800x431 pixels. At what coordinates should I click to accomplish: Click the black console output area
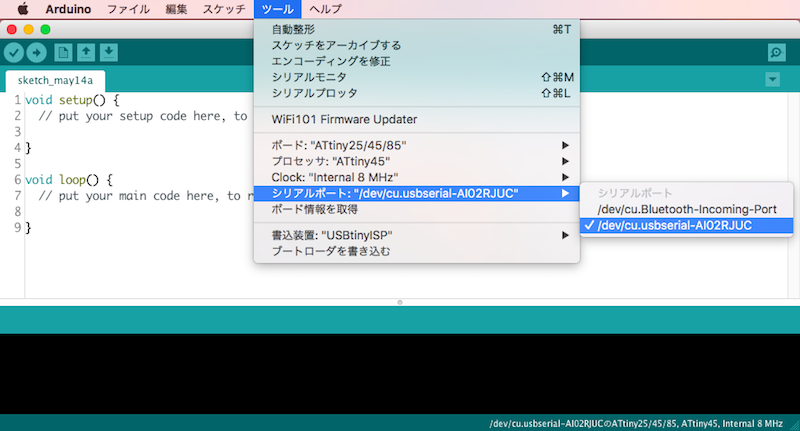click(400, 374)
